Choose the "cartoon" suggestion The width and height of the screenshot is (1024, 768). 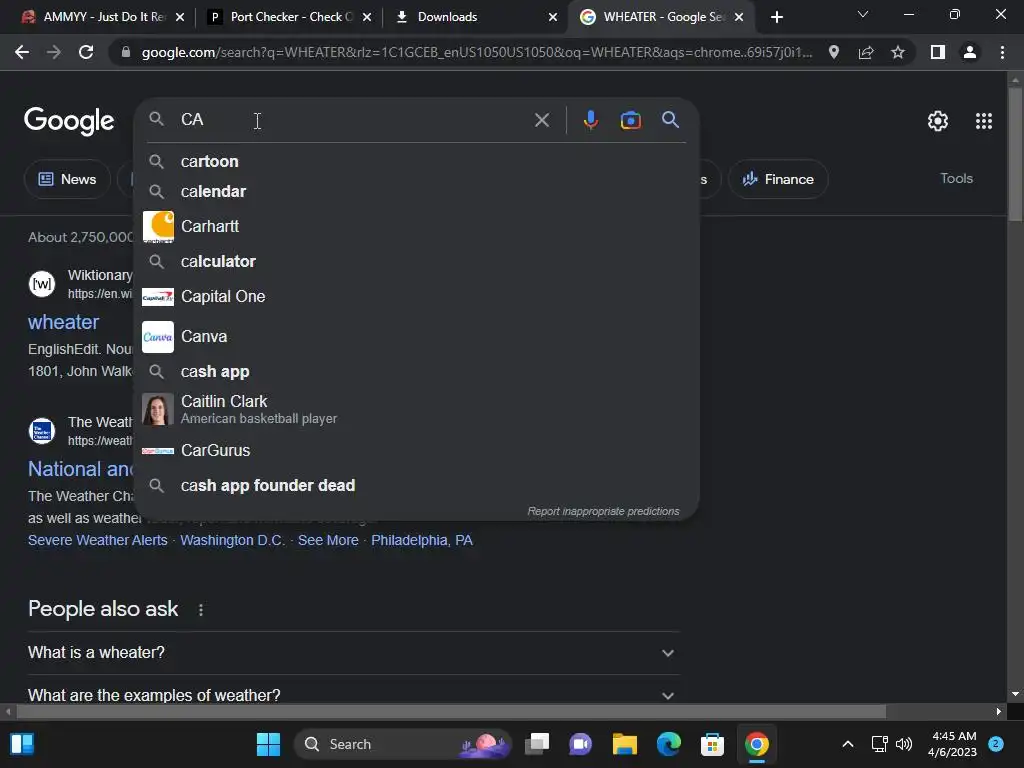417,161
